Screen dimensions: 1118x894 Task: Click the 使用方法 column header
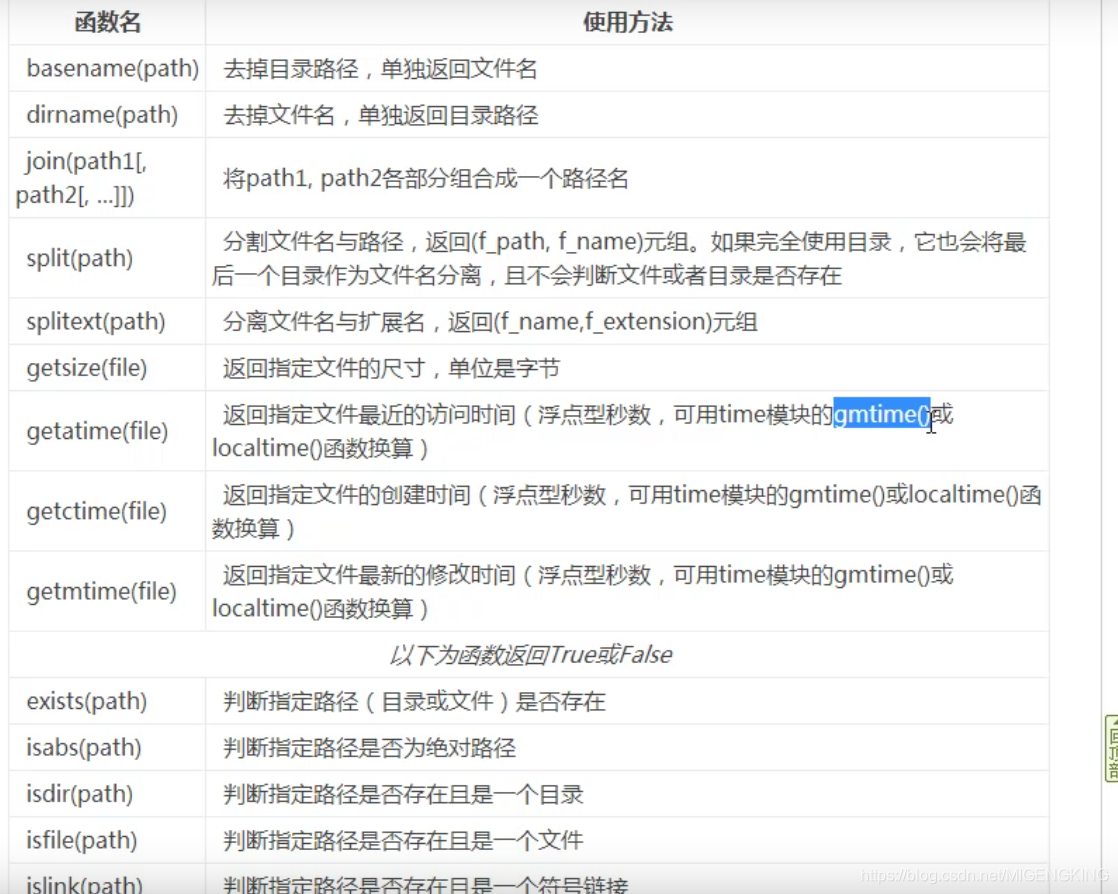coord(627,23)
